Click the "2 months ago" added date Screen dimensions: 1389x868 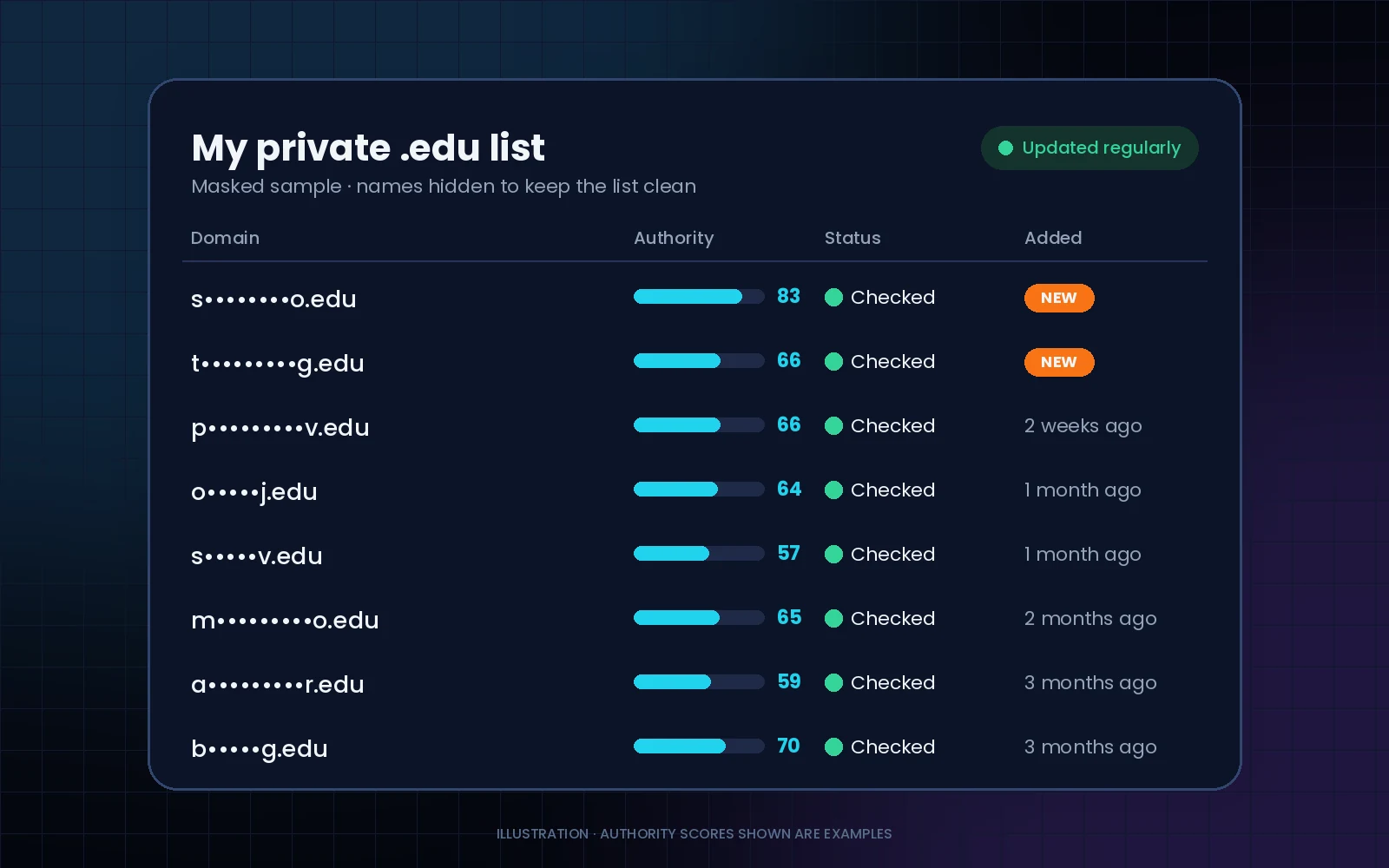[1090, 620]
